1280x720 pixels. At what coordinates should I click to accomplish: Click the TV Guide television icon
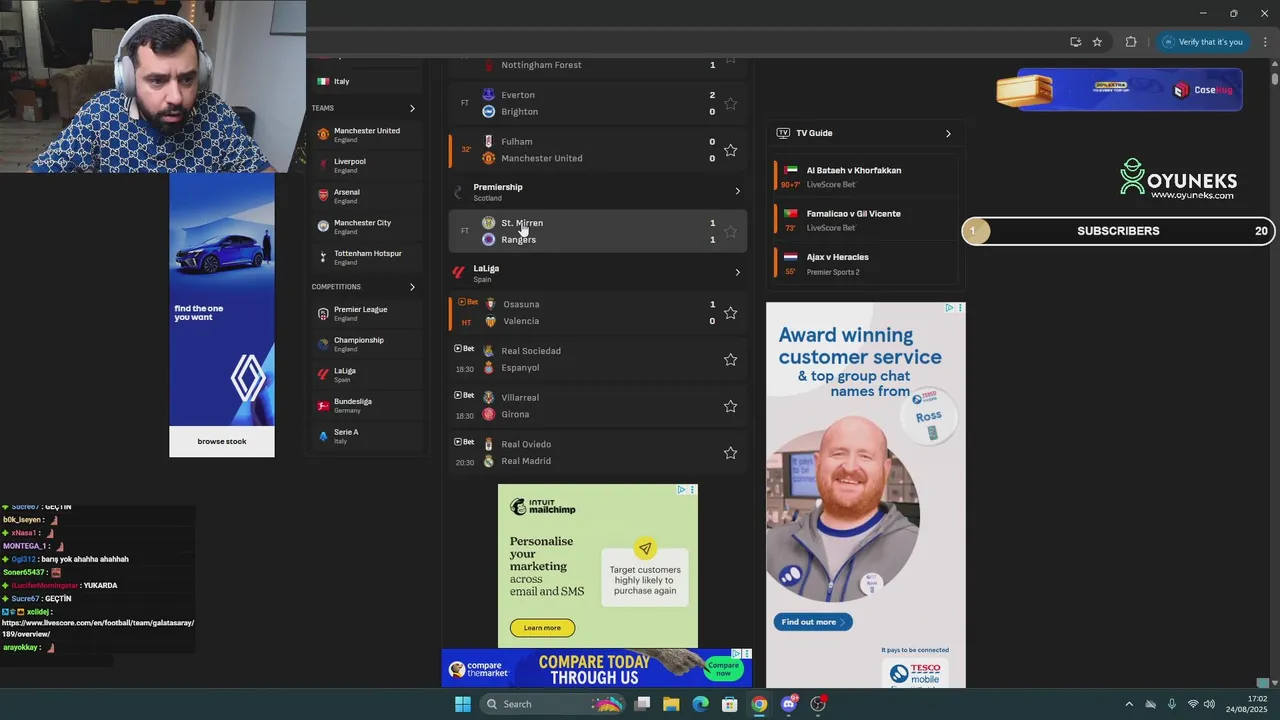tap(783, 133)
